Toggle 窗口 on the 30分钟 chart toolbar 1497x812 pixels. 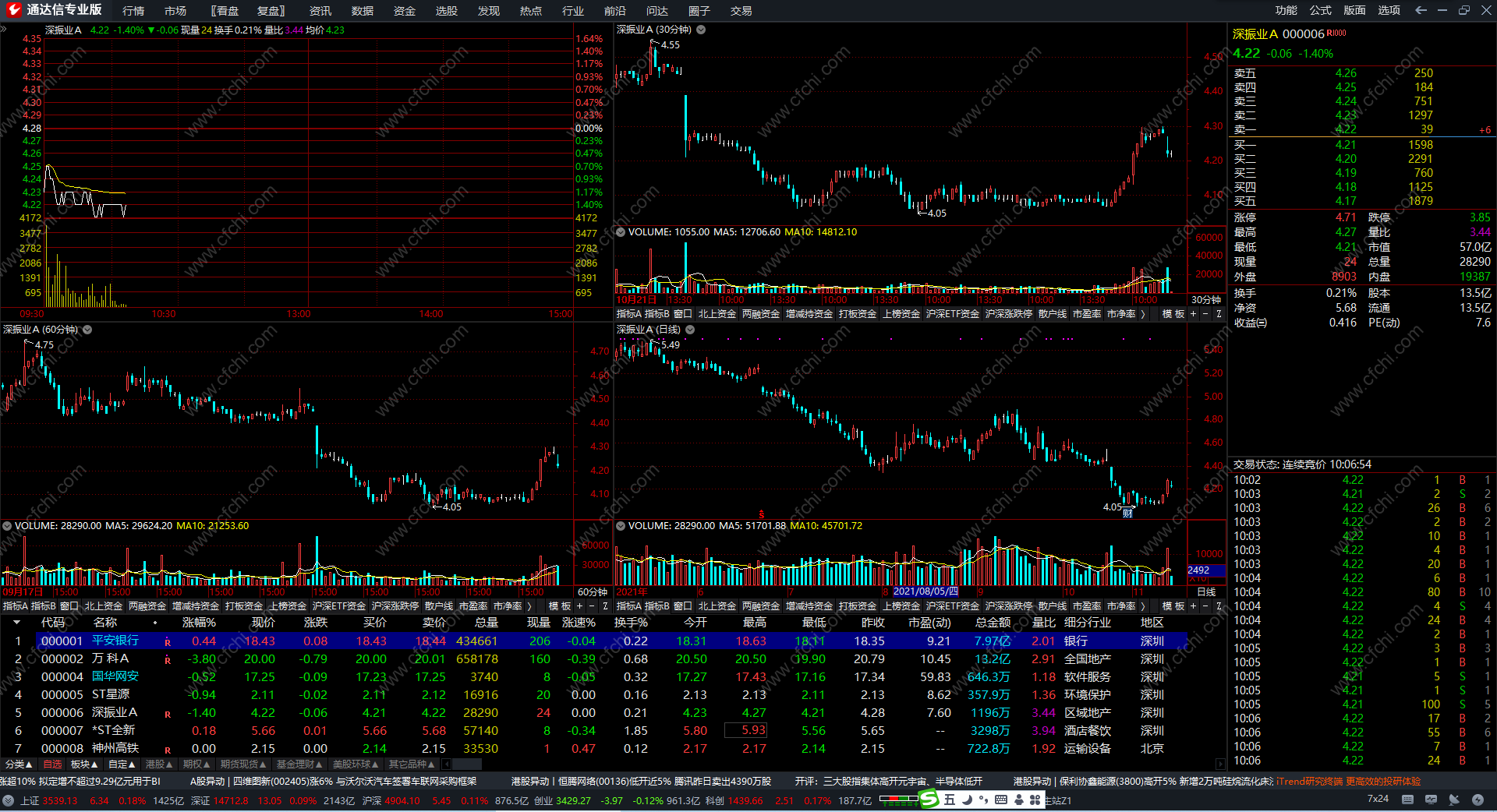683,314
